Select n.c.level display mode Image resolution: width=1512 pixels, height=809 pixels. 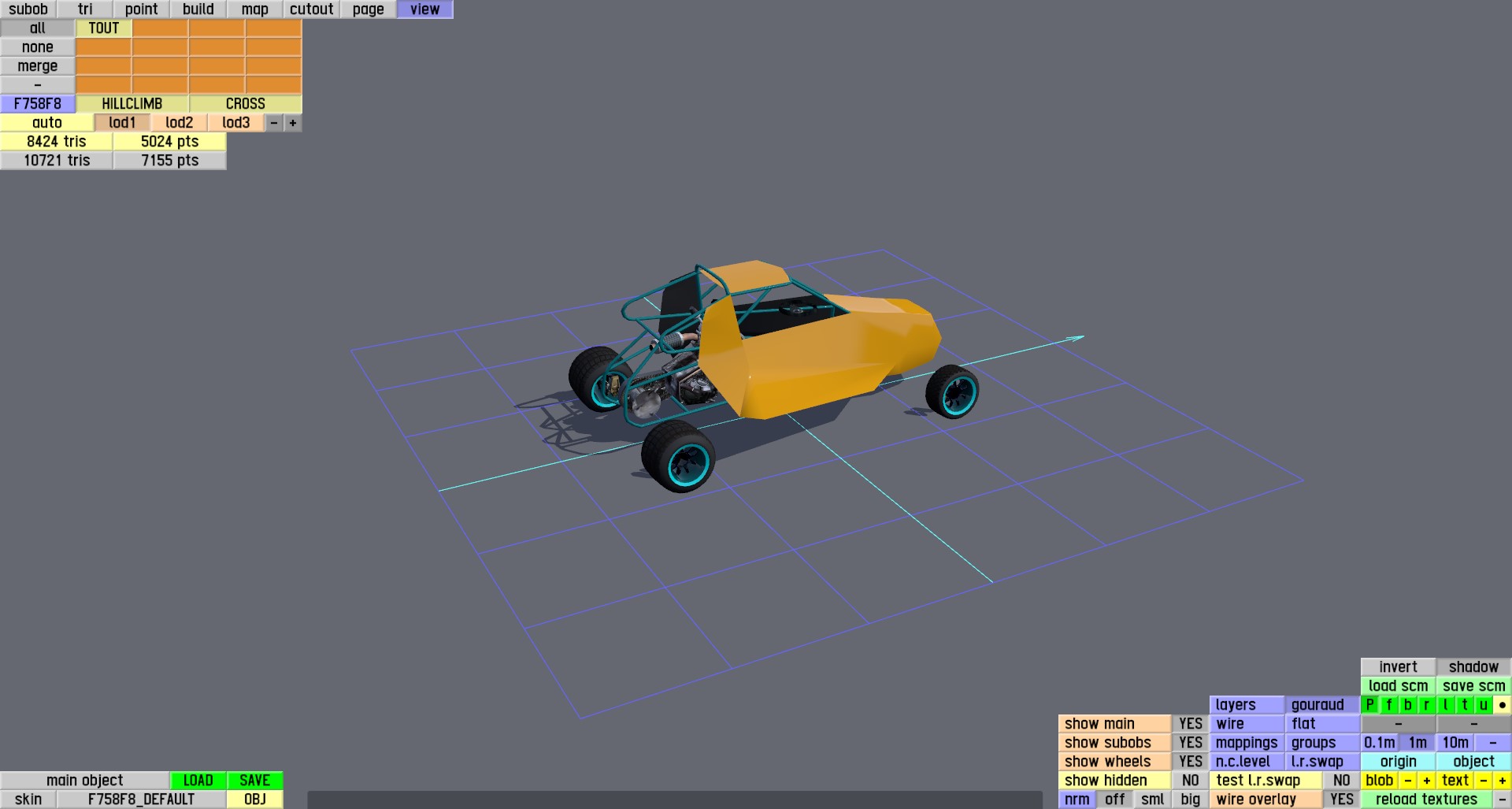tap(1247, 762)
